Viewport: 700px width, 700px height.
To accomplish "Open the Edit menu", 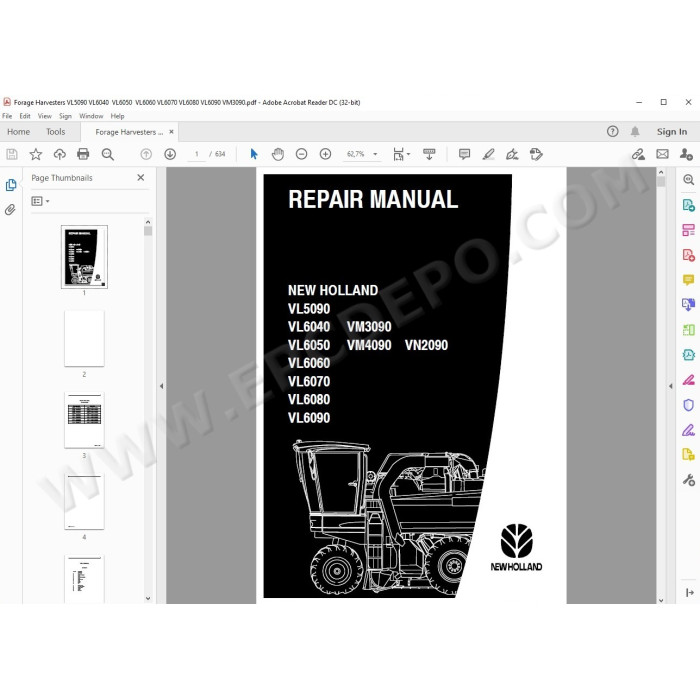I will [25, 116].
